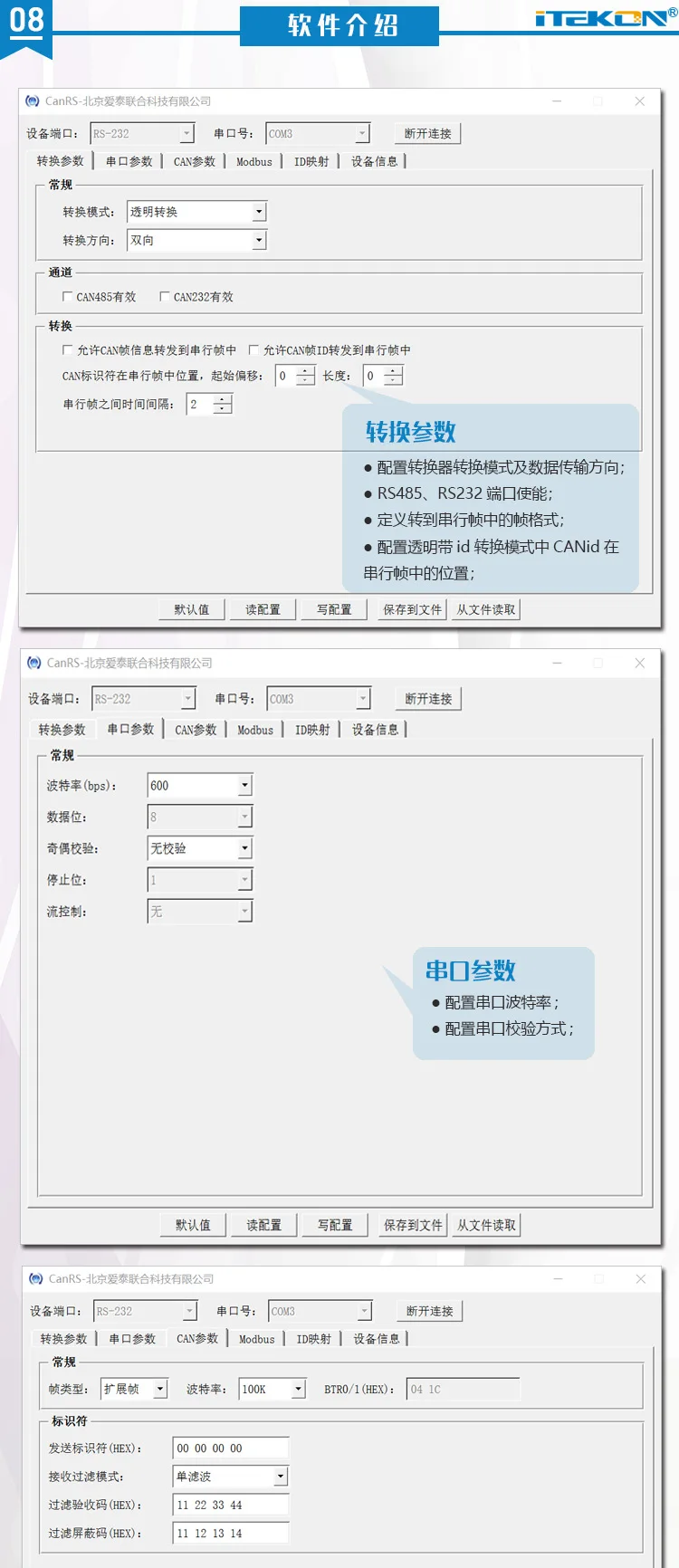679x1568 pixels.
Task: Click the iTEKON logo in the header
Action: (605, 17)
